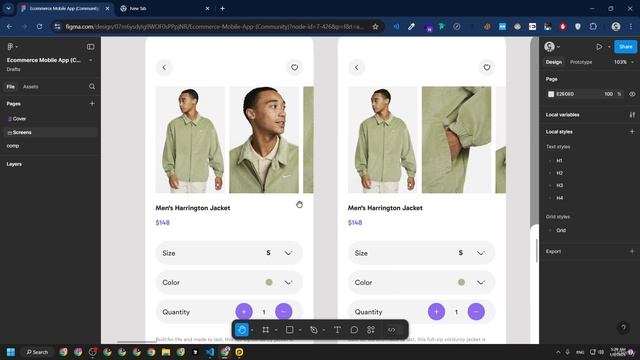Click back arrow on left phone screen

(x=164, y=67)
